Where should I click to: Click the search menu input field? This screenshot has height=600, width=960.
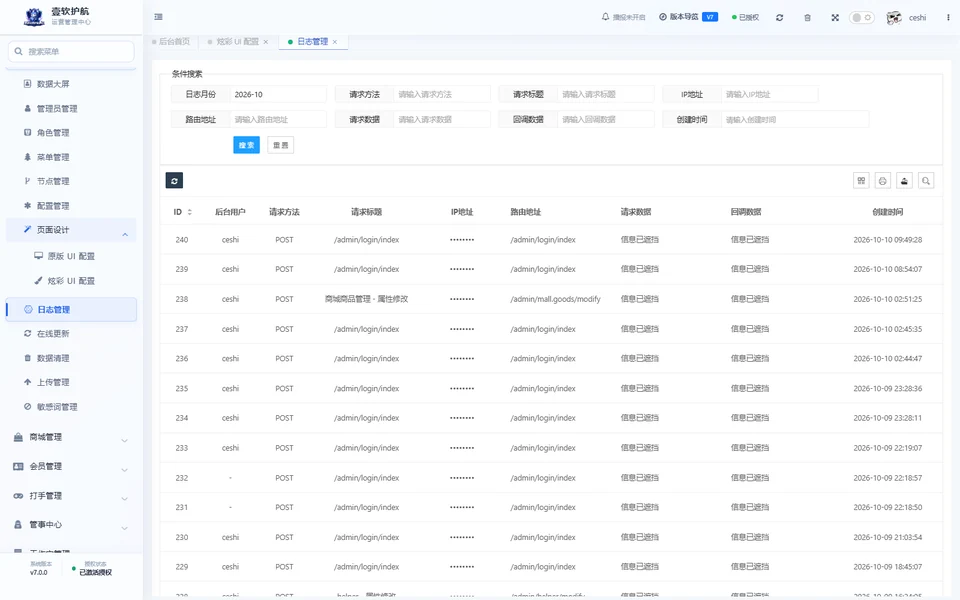click(x=71, y=51)
